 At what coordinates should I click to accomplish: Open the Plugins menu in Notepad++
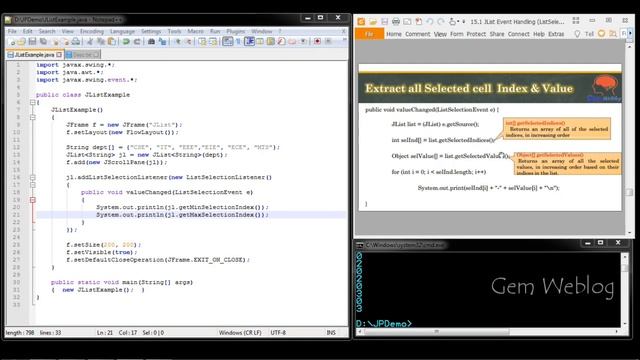[236, 31]
